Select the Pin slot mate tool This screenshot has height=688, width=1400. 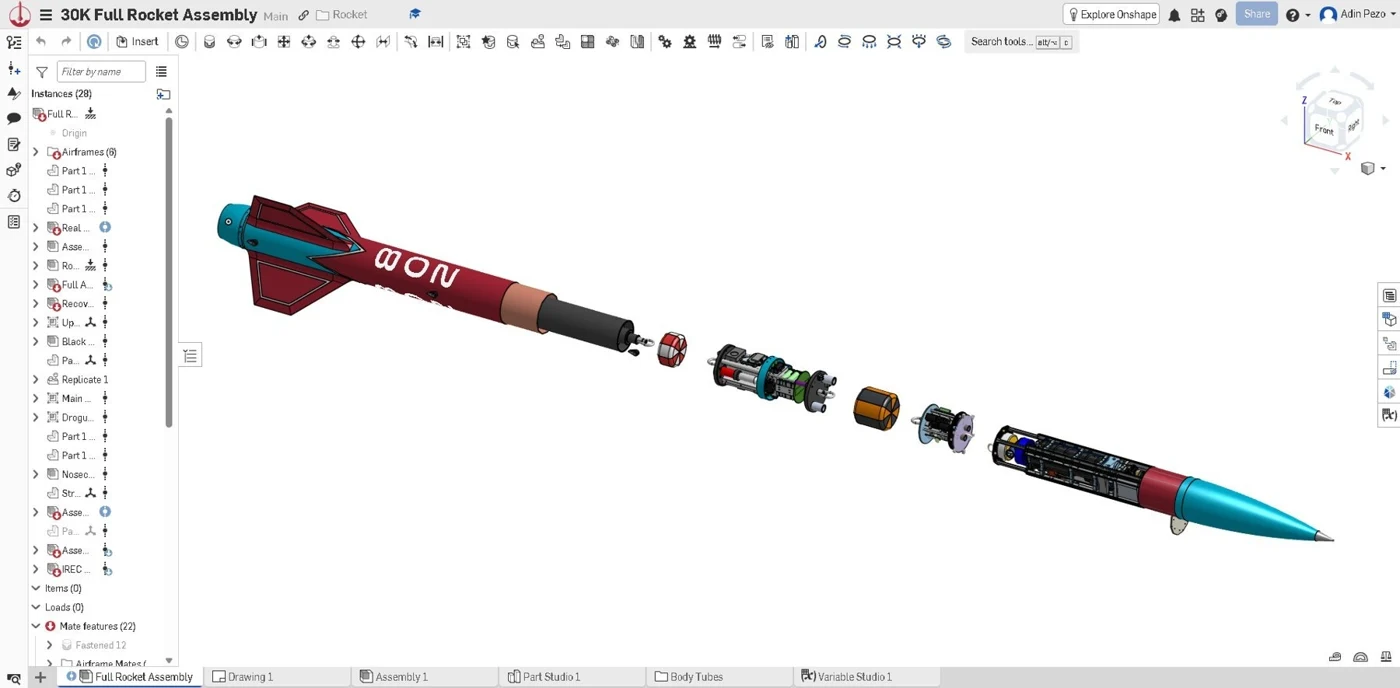coord(333,42)
